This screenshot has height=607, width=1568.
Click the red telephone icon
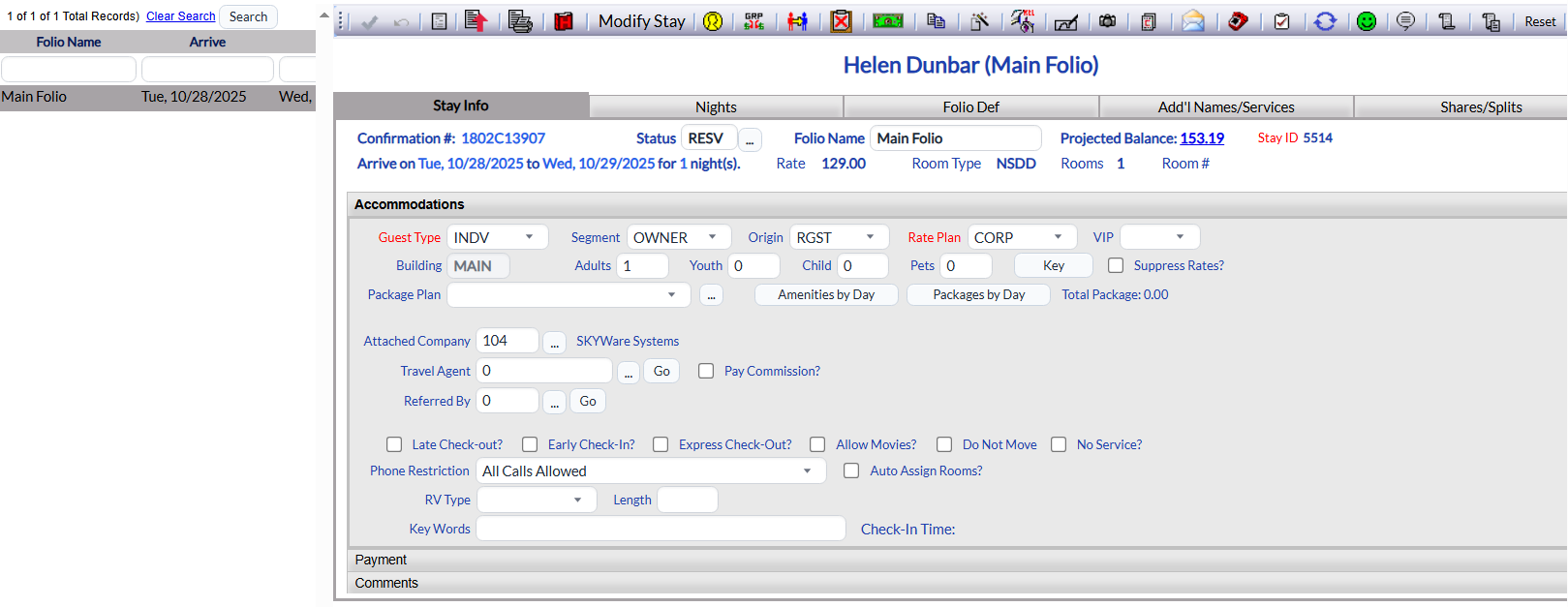(1238, 21)
